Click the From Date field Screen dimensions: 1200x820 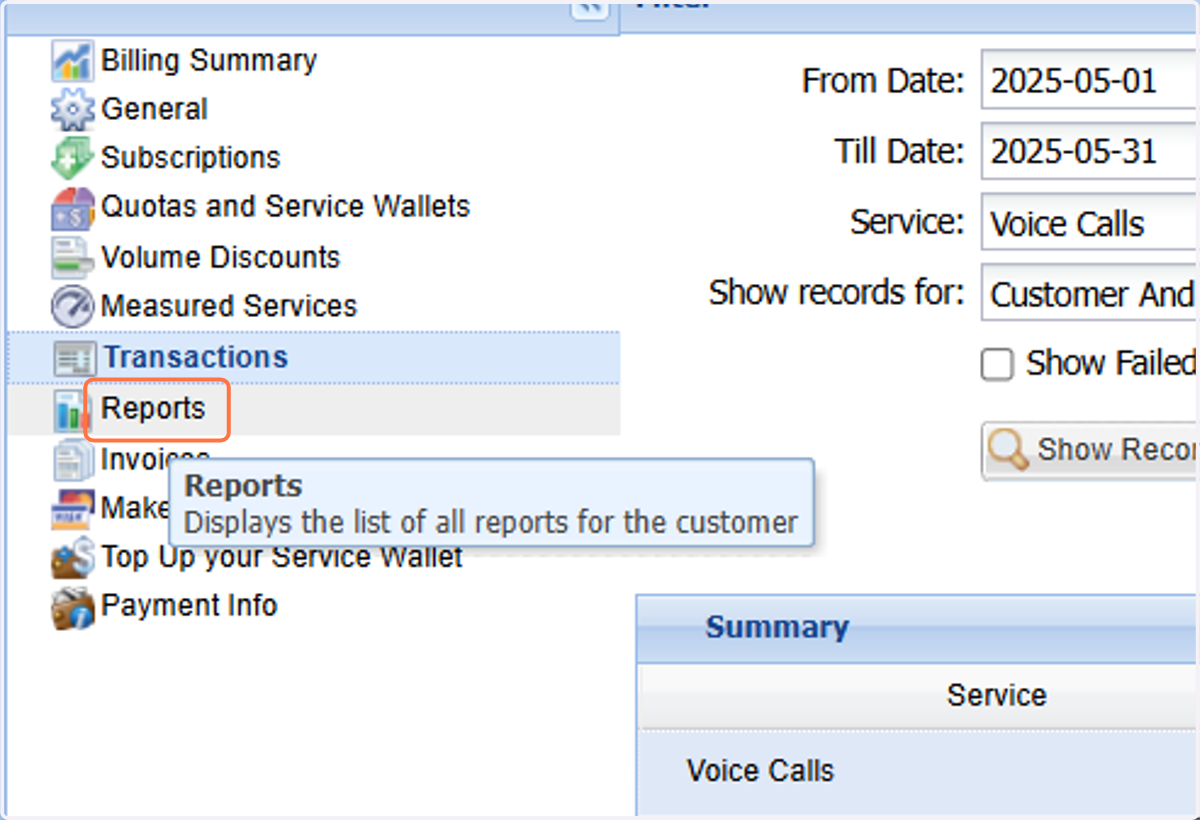tap(1090, 80)
